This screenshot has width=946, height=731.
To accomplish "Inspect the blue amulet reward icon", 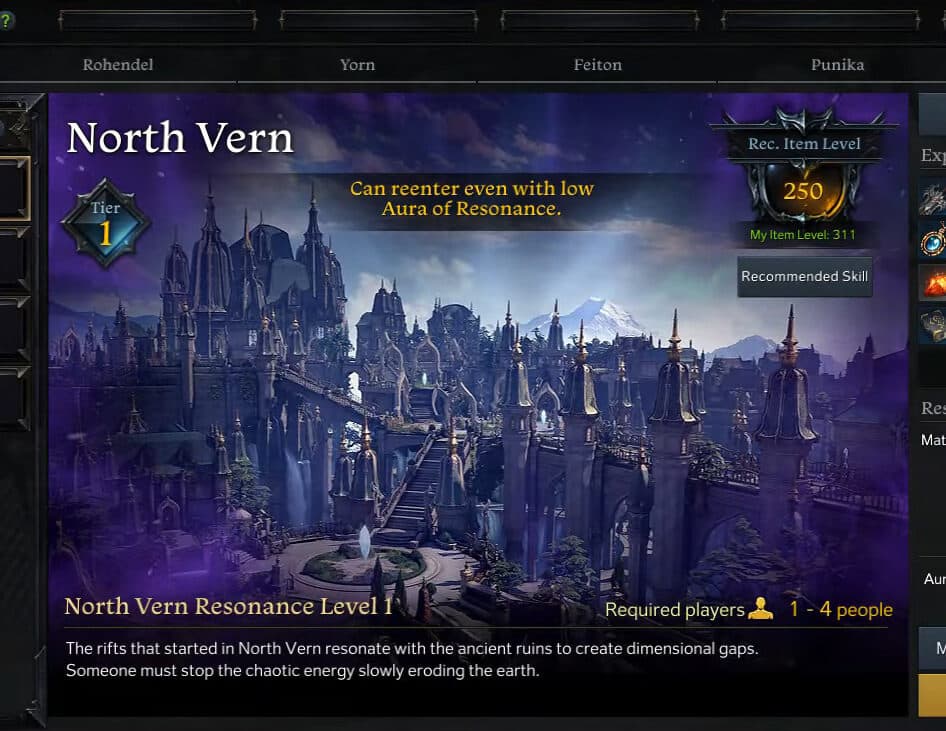I will 933,241.
